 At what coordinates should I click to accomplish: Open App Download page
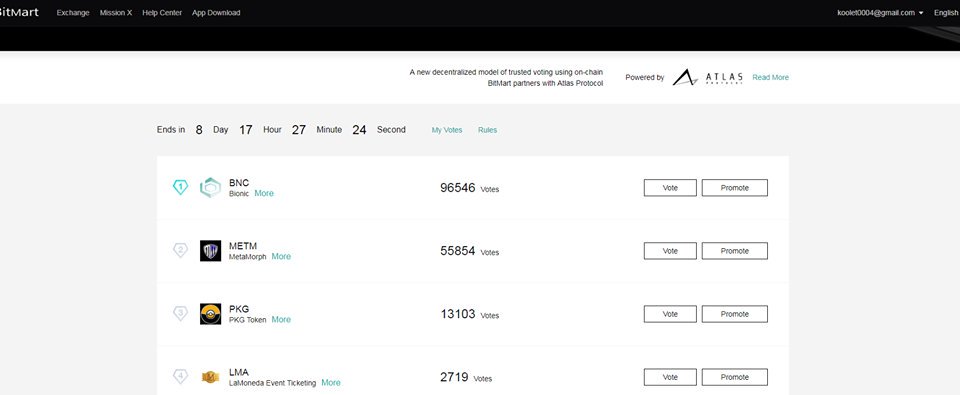click(216, 13)
